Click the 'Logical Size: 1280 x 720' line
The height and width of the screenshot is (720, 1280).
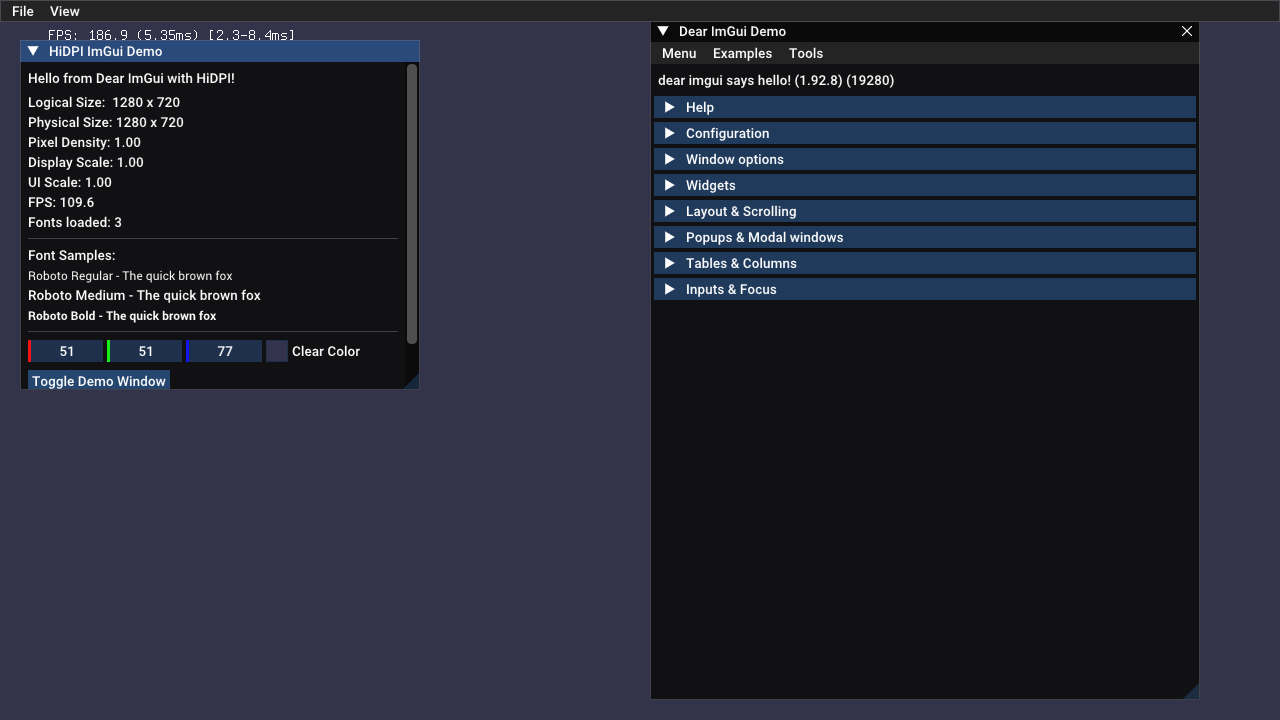(104, 102)
